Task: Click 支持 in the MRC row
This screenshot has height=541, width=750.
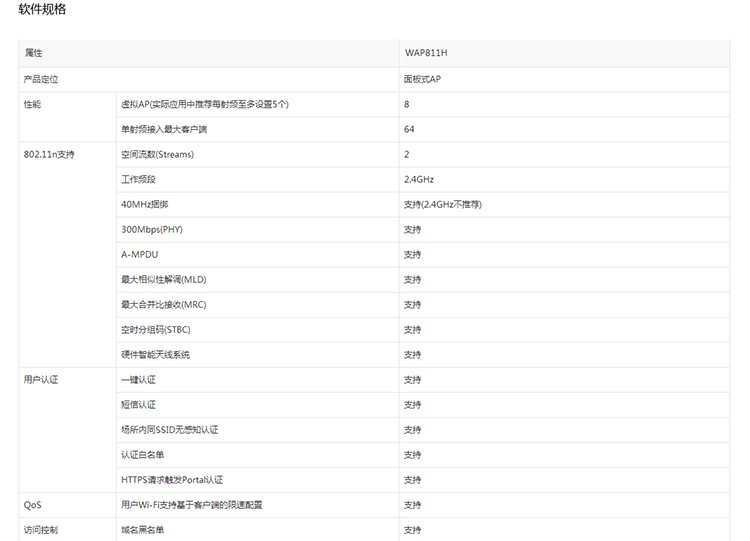Action: click(x=564, y=305)
